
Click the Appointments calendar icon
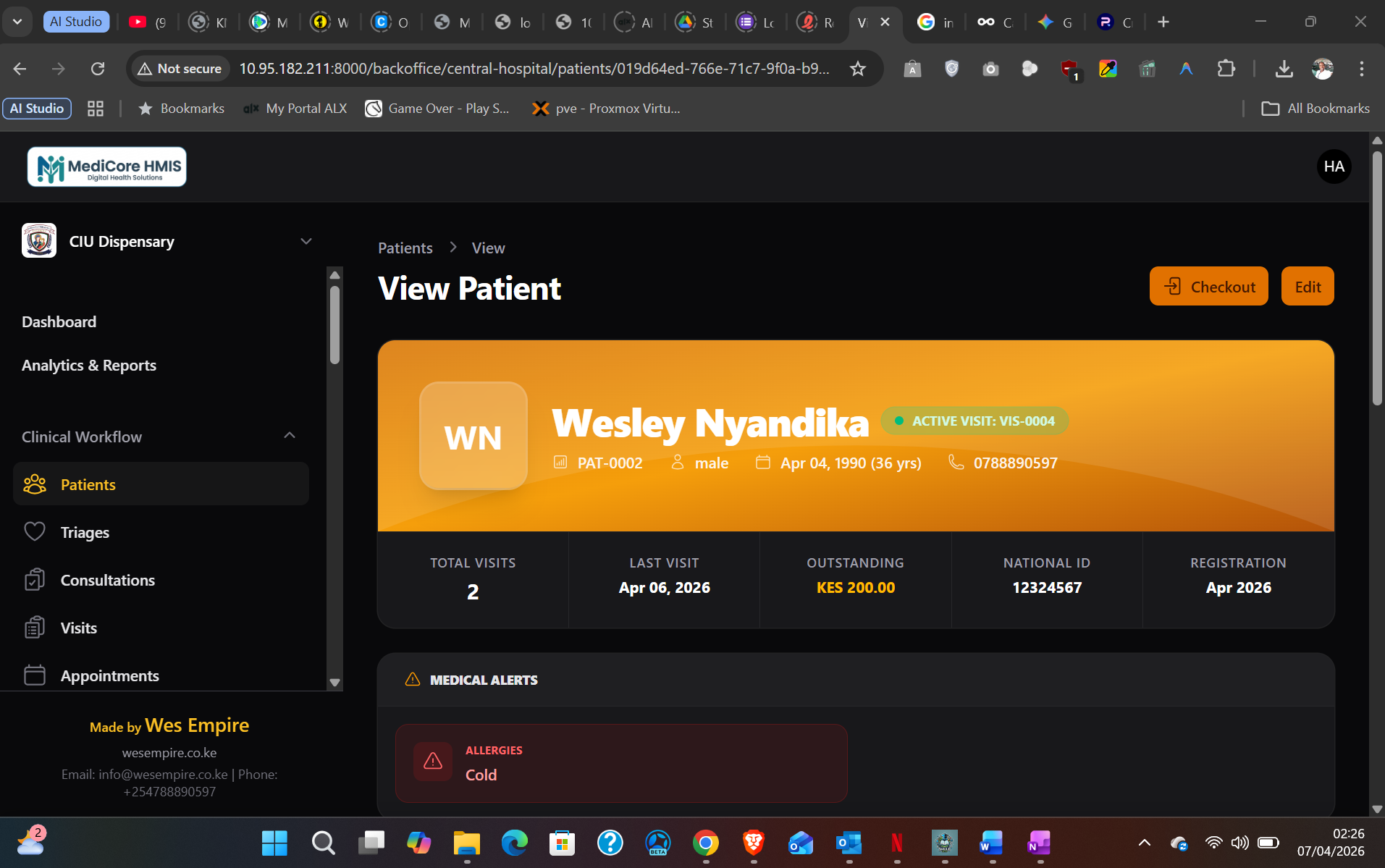(35, 675)
